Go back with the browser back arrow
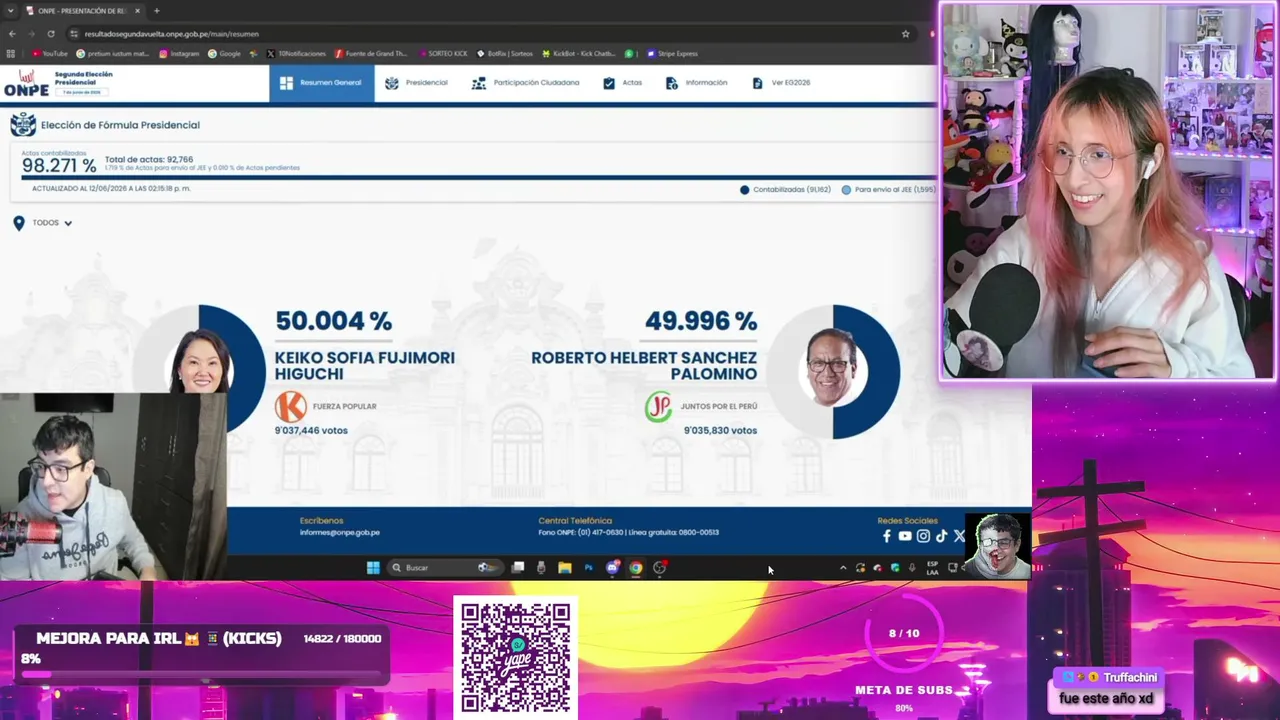 pyautogui.click(x=11, y=34)
